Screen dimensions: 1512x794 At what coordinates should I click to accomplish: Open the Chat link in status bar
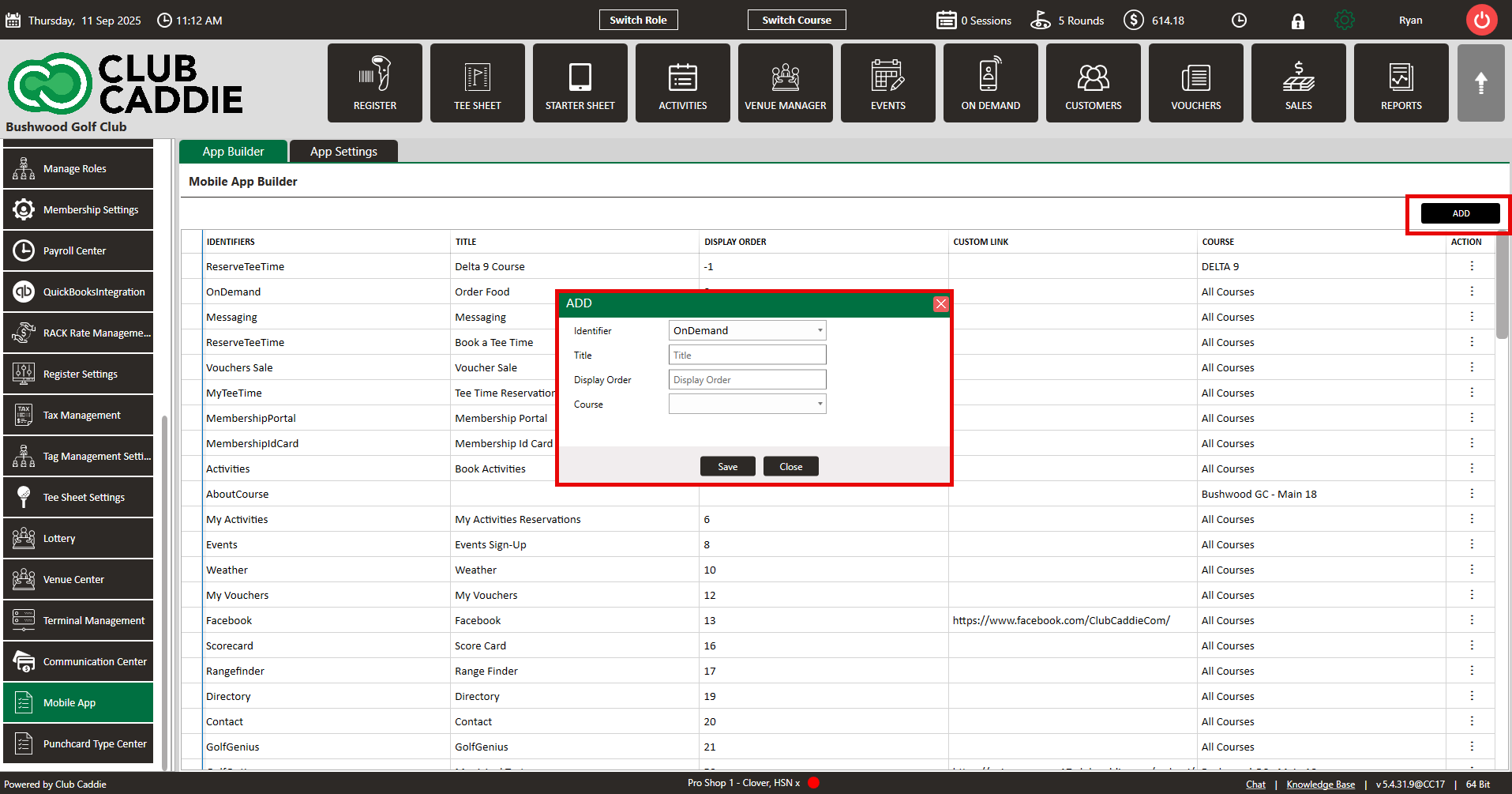coord(1255,785)
